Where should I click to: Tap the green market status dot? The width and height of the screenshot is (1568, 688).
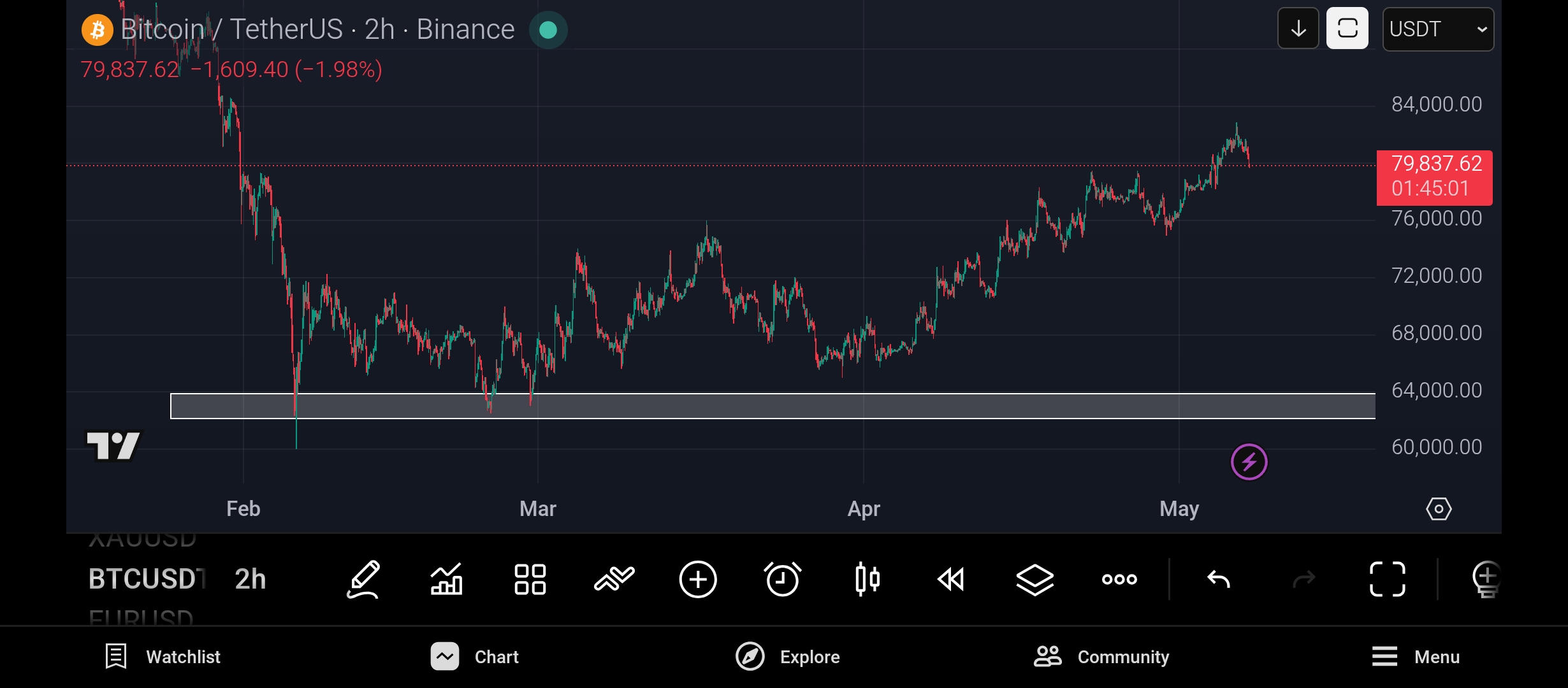point(548,30)
